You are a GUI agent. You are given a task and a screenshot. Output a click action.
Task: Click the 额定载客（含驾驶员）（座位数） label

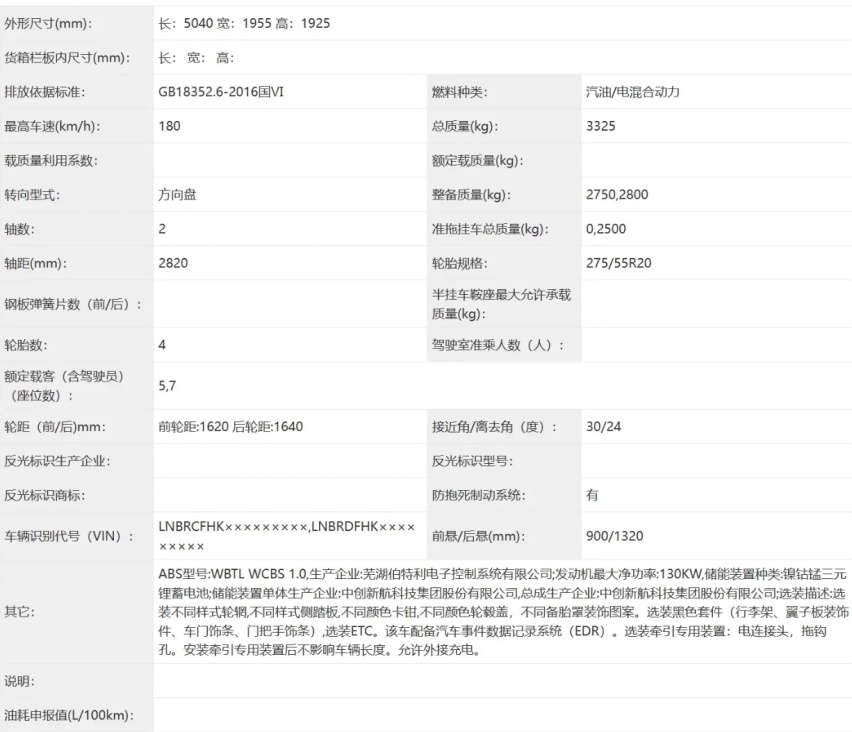coord(64,386)
